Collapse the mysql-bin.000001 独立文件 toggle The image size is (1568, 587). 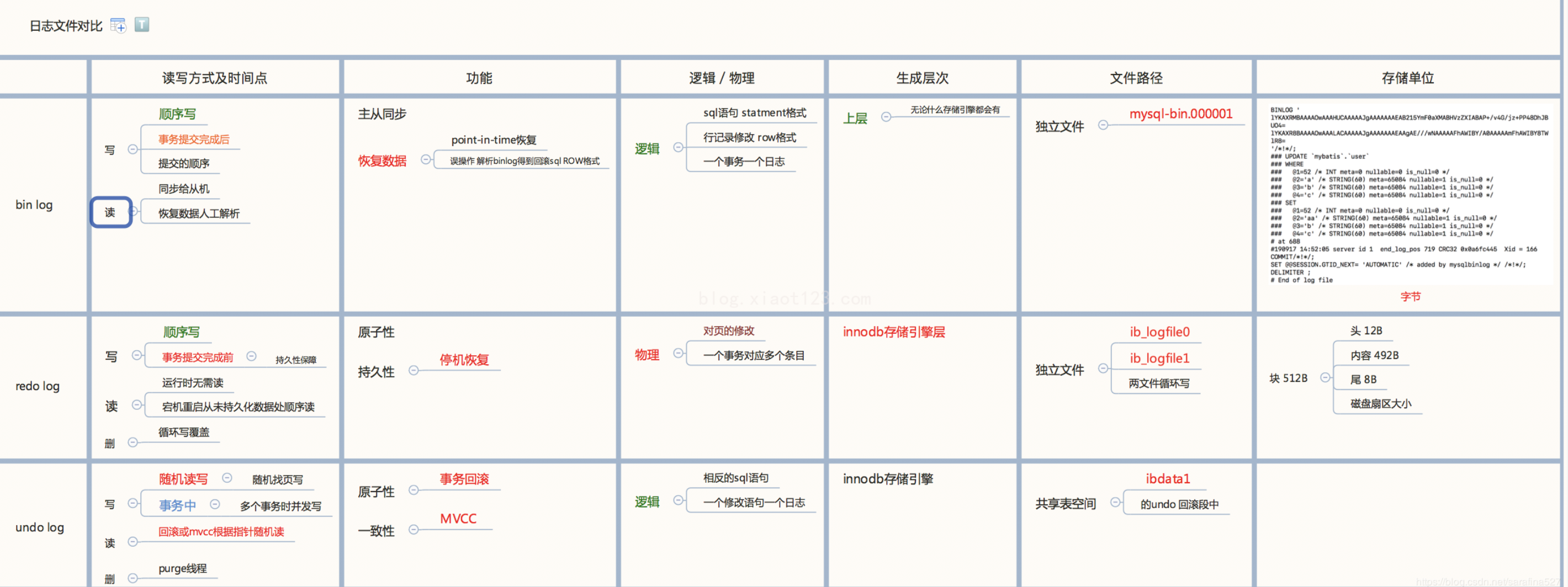1103,125
